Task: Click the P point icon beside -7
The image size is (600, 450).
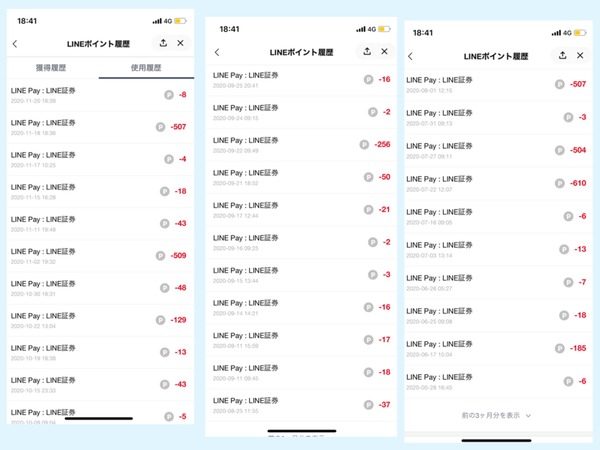Action: pyautogui.click(x=568, y=282)
